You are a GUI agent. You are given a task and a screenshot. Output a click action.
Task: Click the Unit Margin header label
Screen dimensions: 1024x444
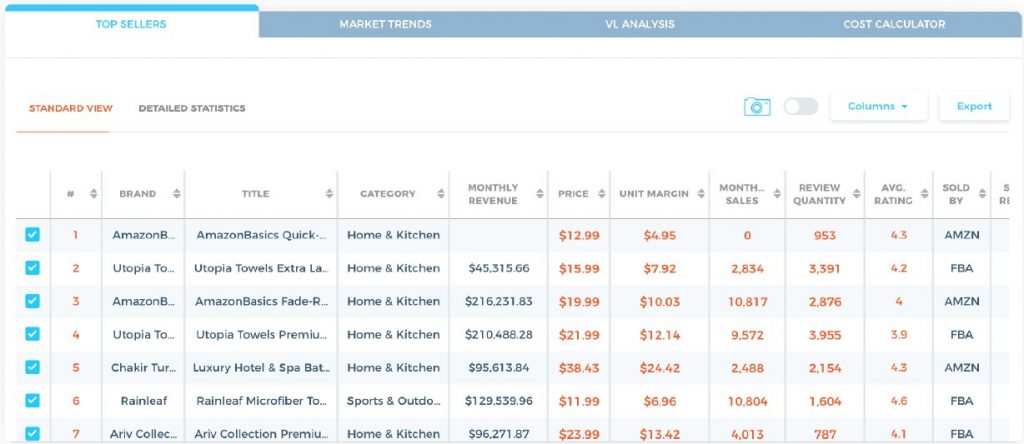654,194
